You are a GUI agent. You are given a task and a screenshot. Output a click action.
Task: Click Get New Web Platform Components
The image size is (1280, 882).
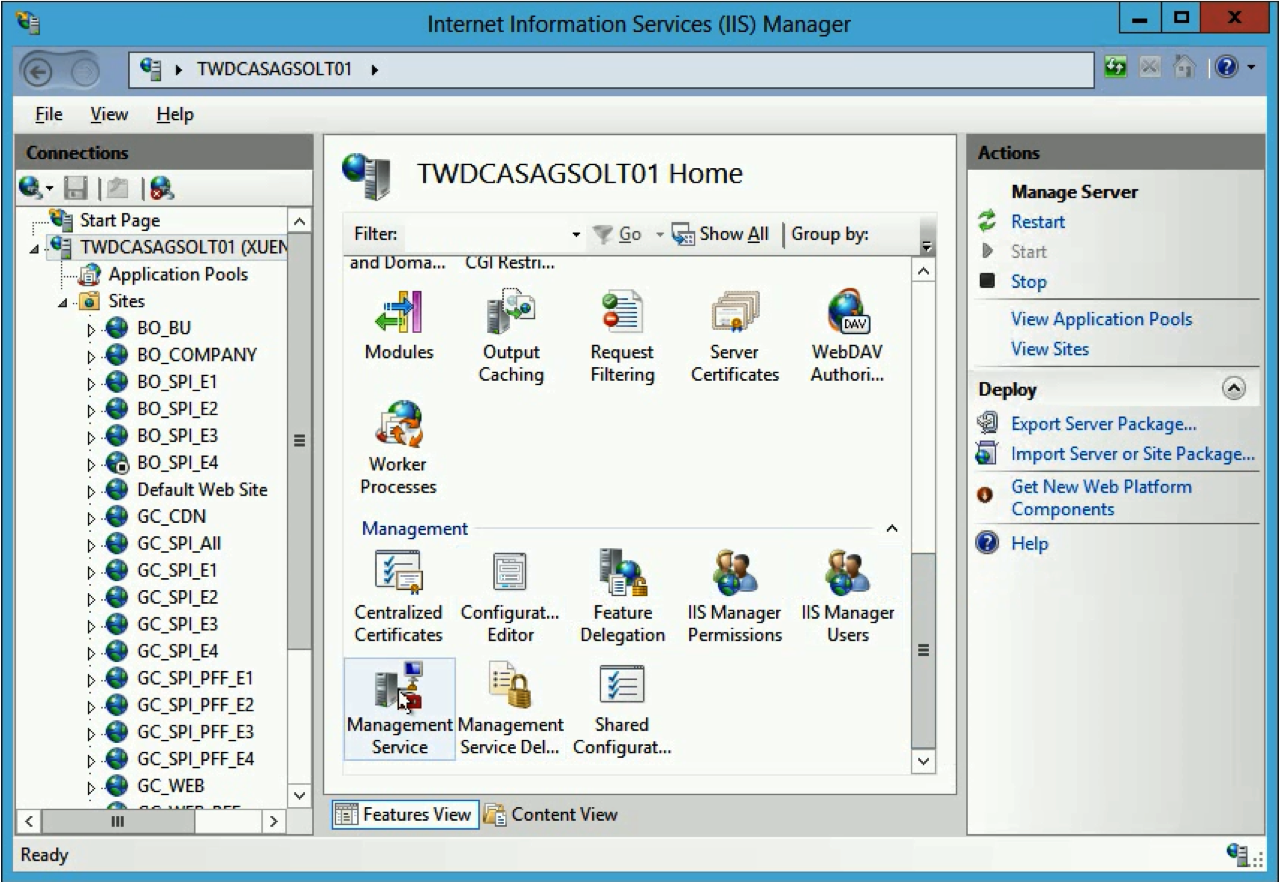pos(1101,498)
